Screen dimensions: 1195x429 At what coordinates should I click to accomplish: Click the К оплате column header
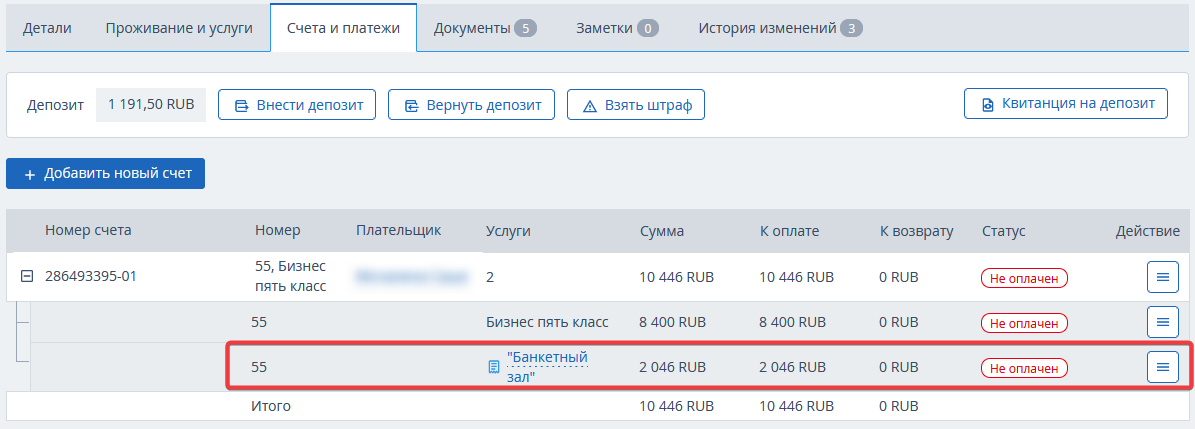coord(790,231)
